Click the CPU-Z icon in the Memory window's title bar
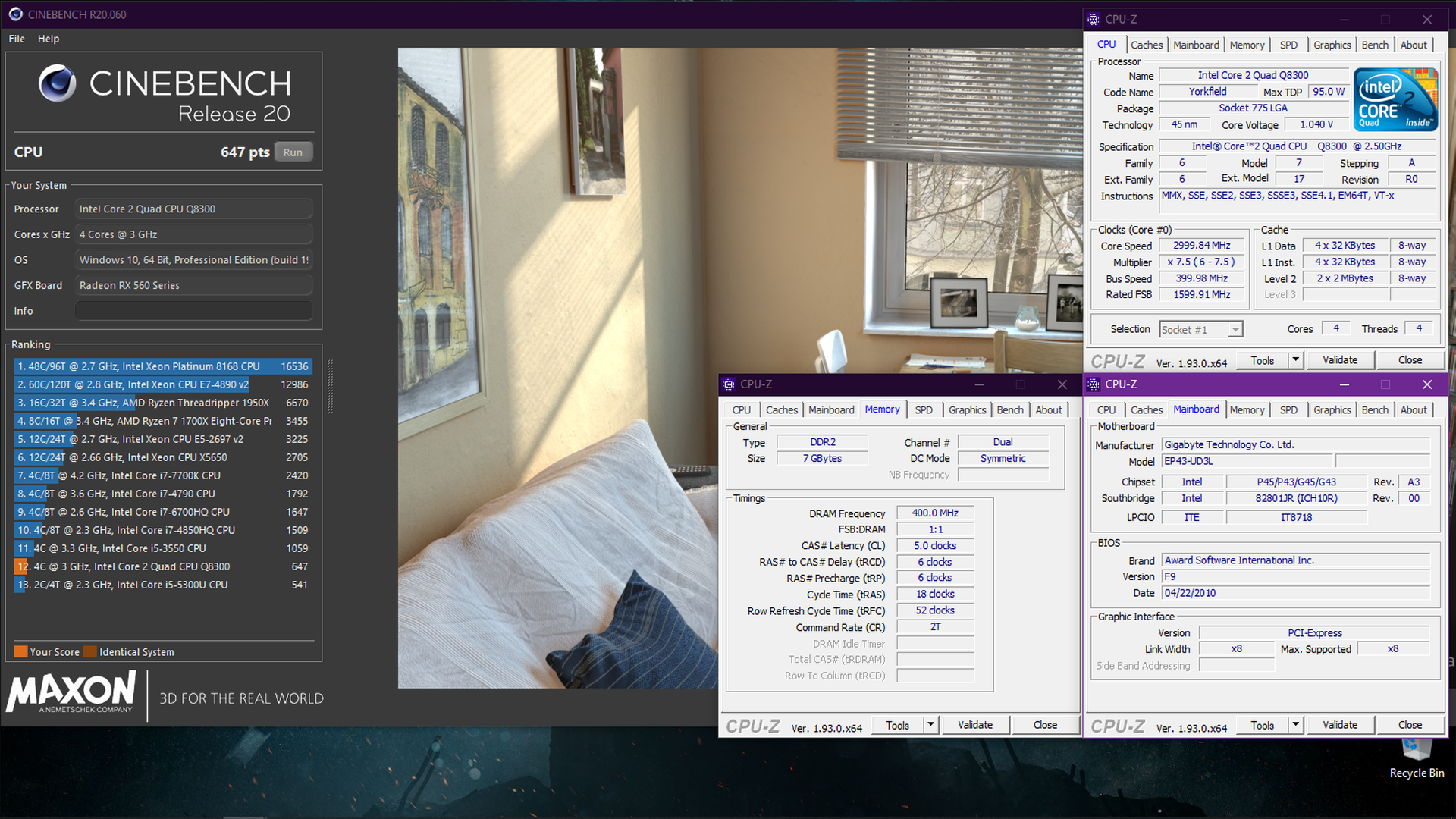 [x=728, y=384]
